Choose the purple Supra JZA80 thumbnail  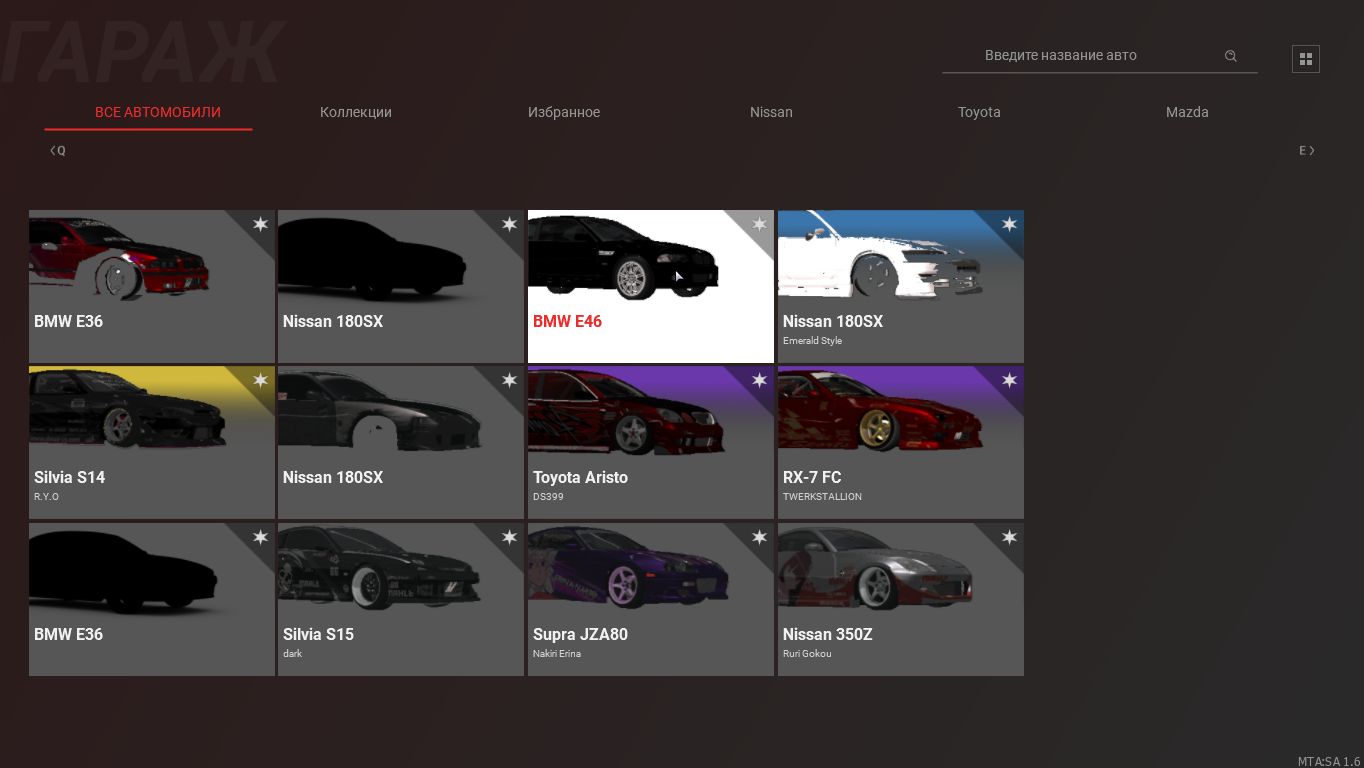(628, 568)
